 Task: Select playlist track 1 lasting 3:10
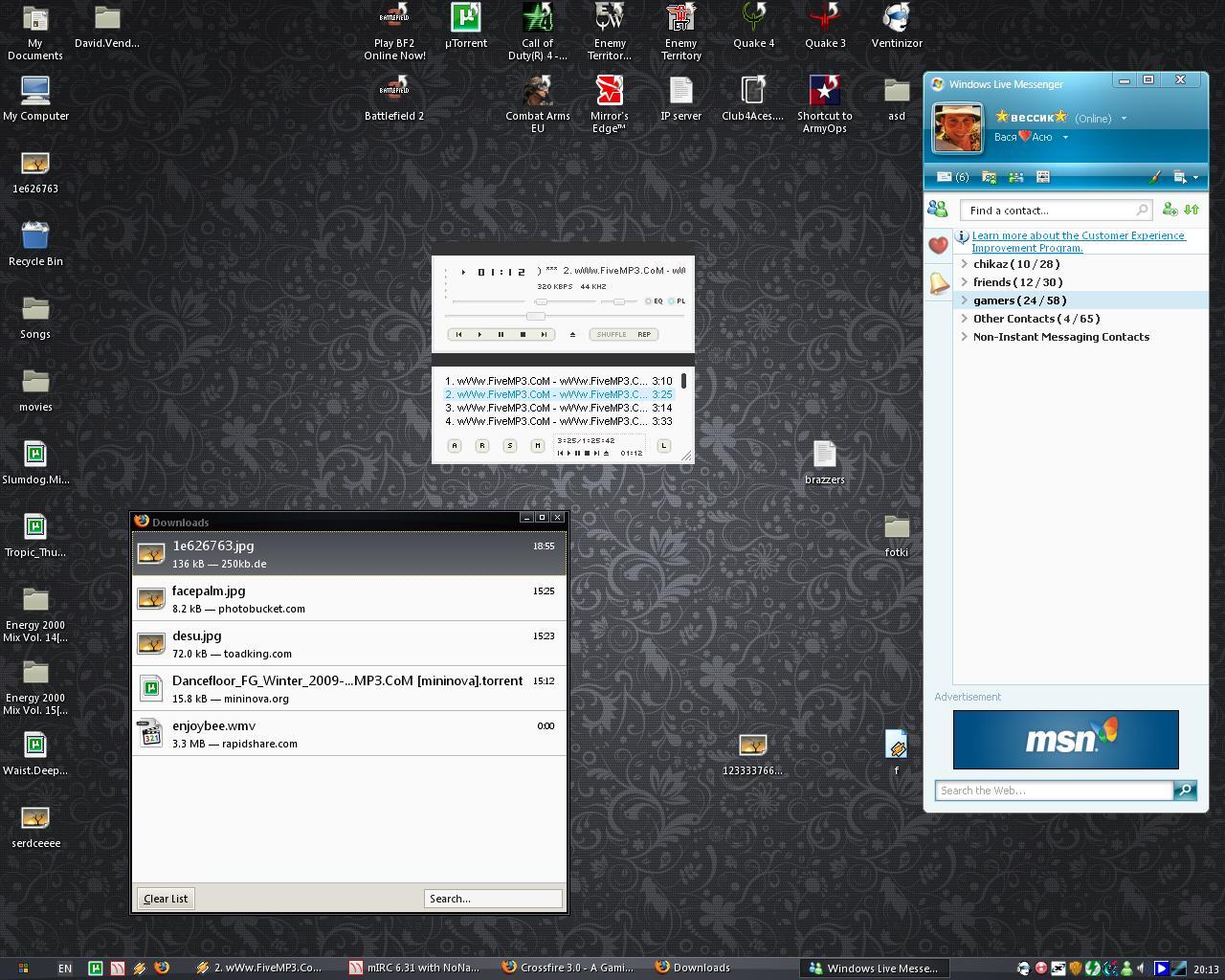pos(559,381)
